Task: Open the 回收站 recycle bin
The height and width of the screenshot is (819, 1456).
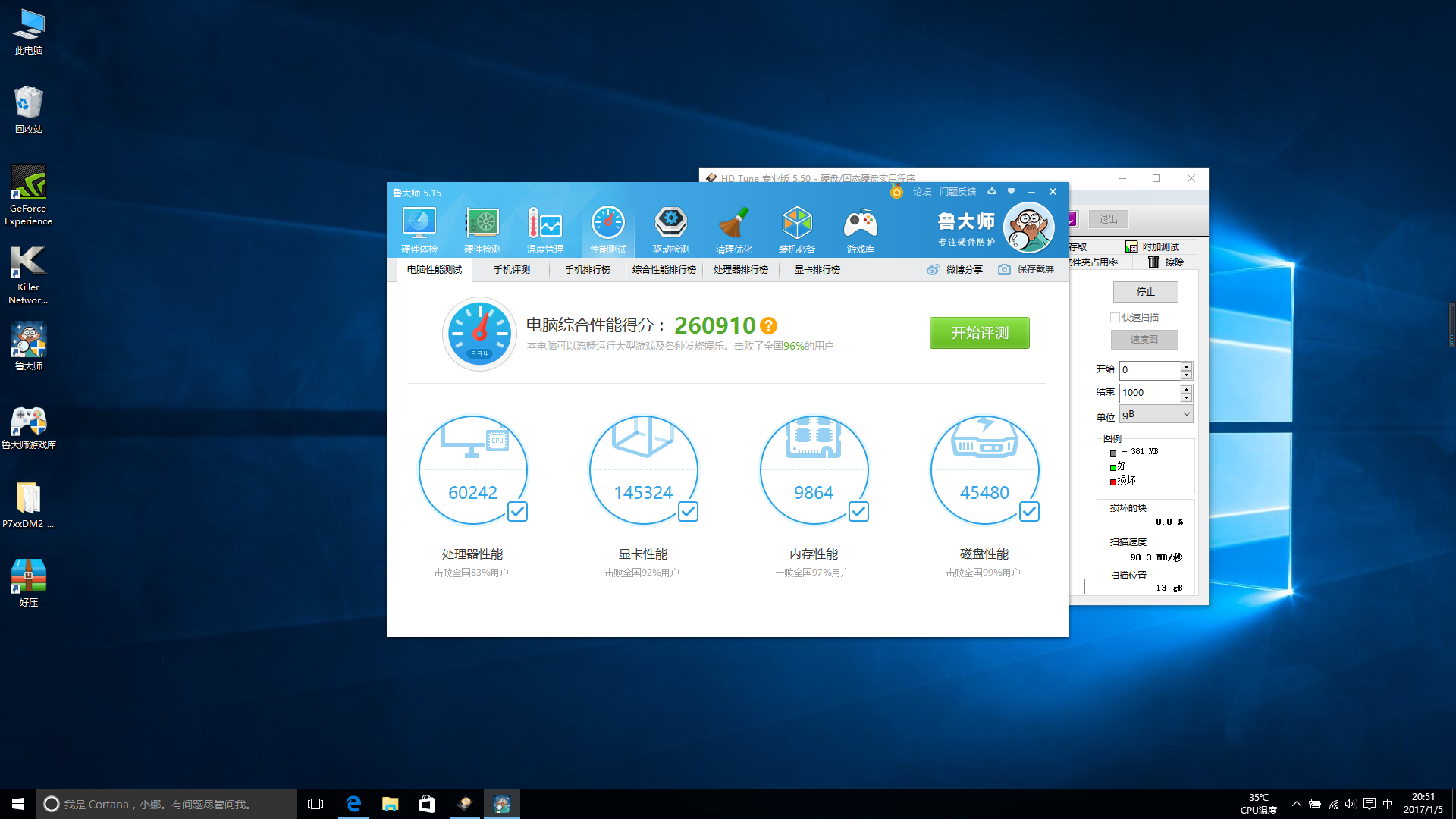Action: pos(28,110)
